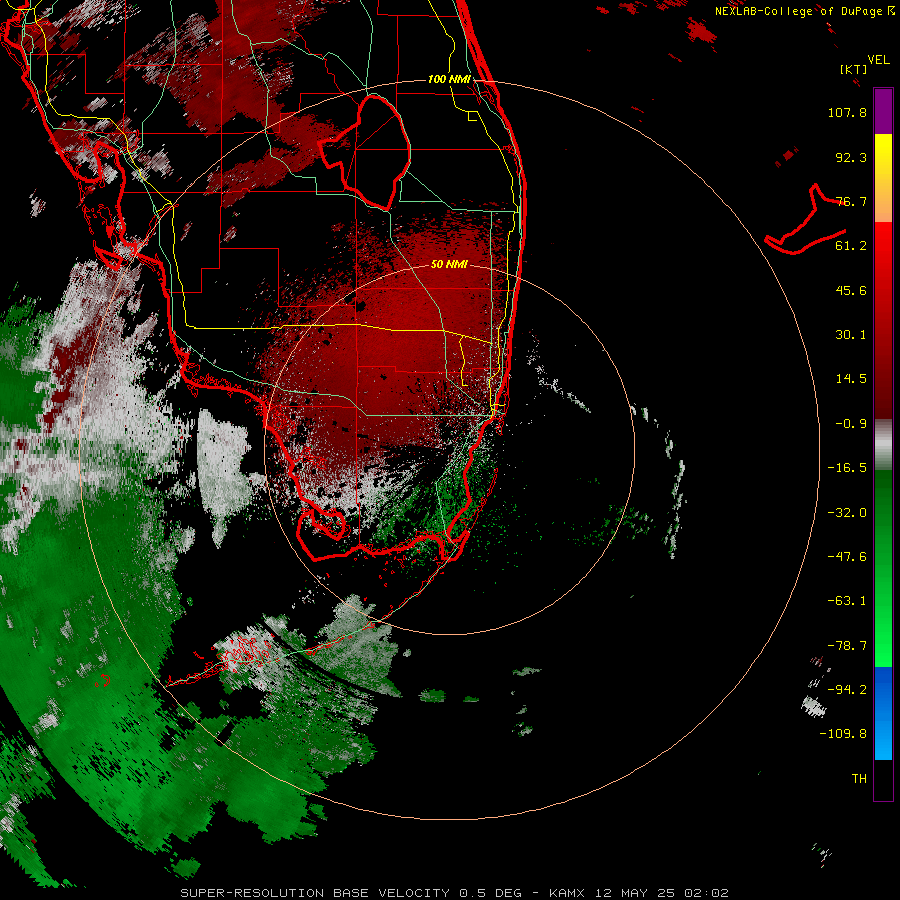Click the TH threshold label
The width and height of the screenshot is (900, 900).
pyautogui.click(x=859, y=779)
